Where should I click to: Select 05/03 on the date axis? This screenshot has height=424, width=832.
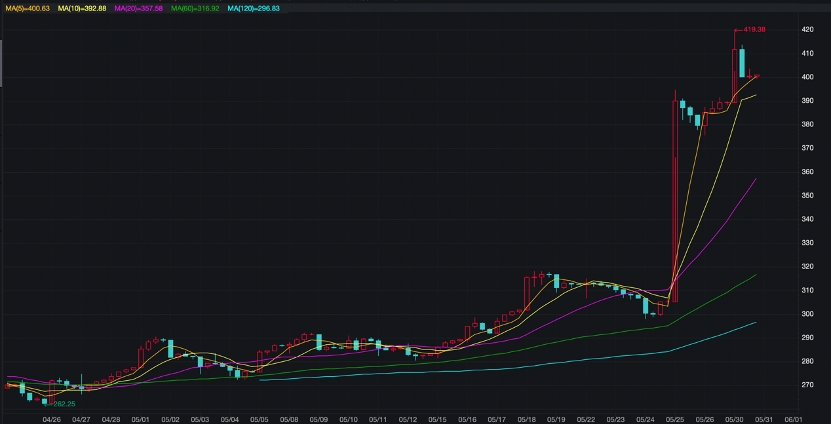point(200,419)
